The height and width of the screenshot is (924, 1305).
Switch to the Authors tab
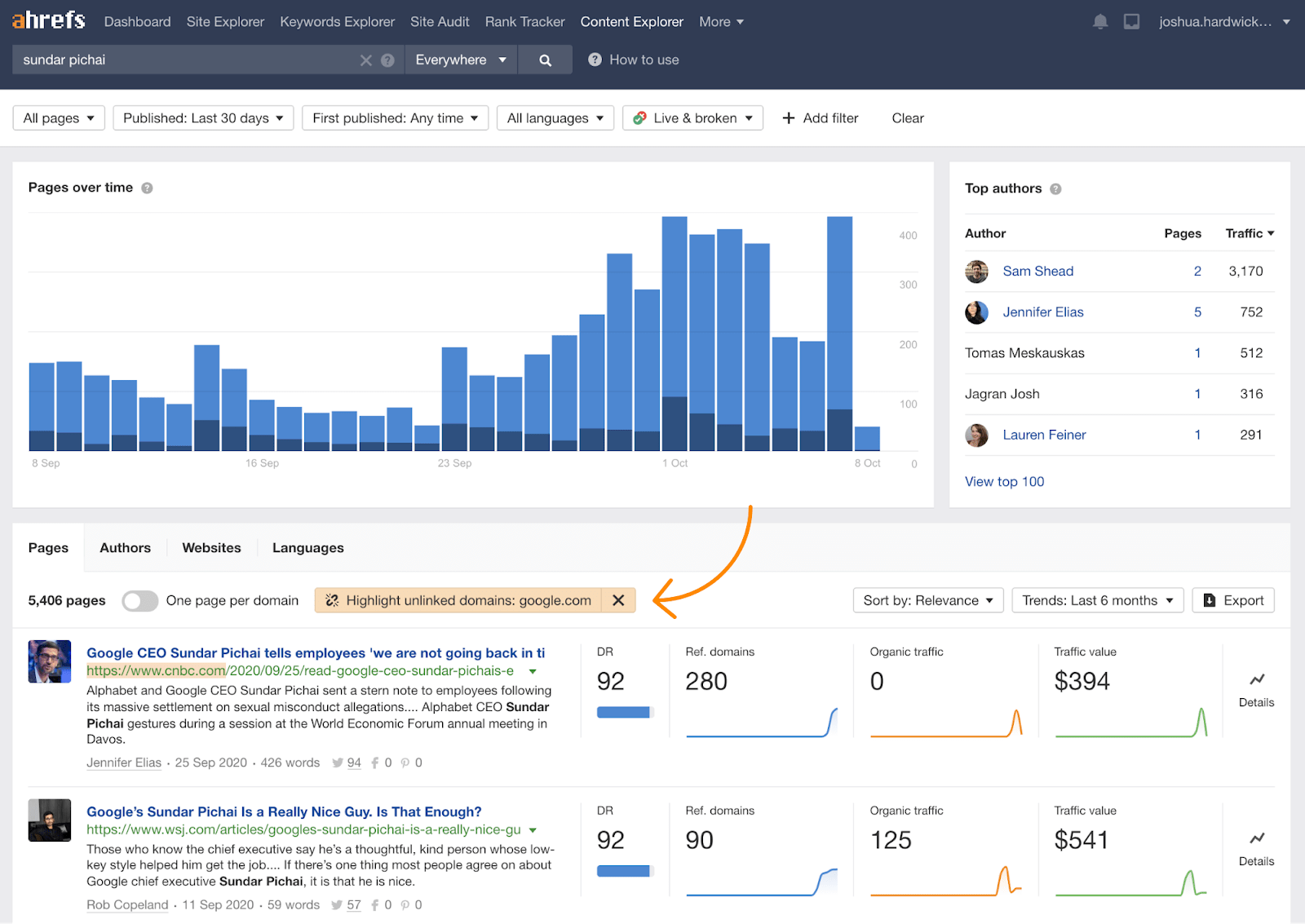click(x=125, y=548)
